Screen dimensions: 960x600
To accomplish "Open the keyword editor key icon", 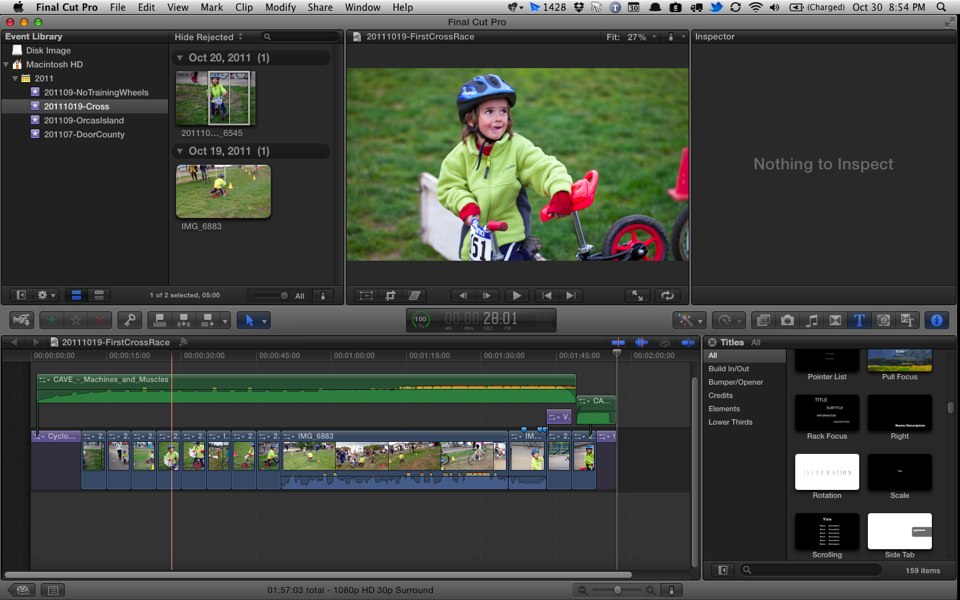I will click(129, 320).
